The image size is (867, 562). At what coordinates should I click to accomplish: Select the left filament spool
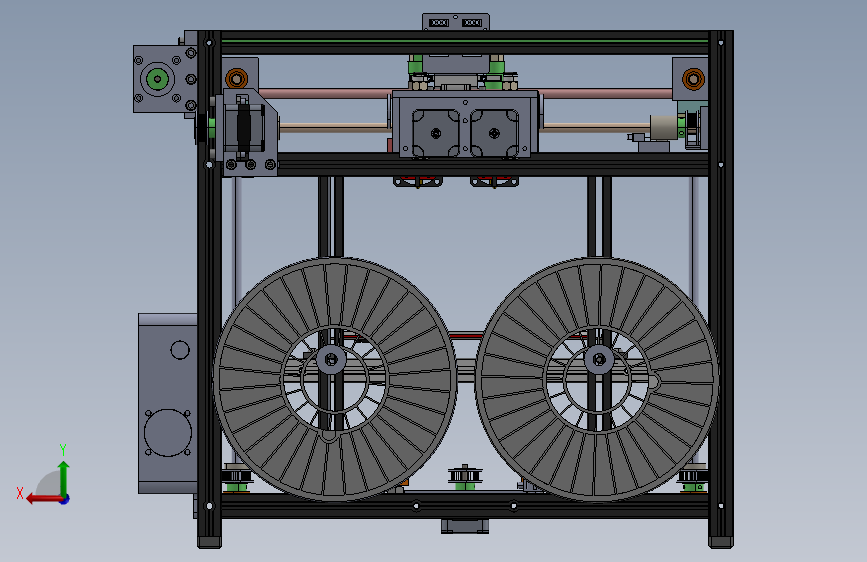335,379
